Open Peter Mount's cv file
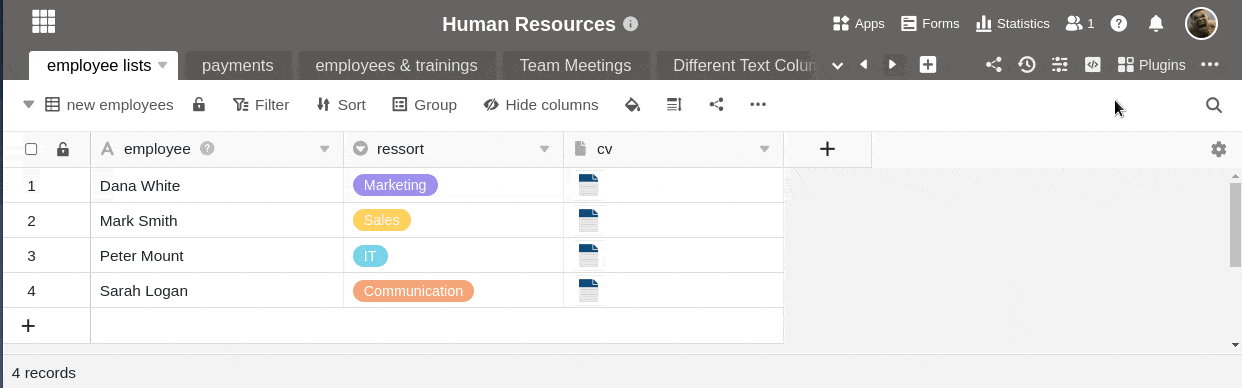The width and height of the screenshot is (1242, 388). (x=589, y=255)
